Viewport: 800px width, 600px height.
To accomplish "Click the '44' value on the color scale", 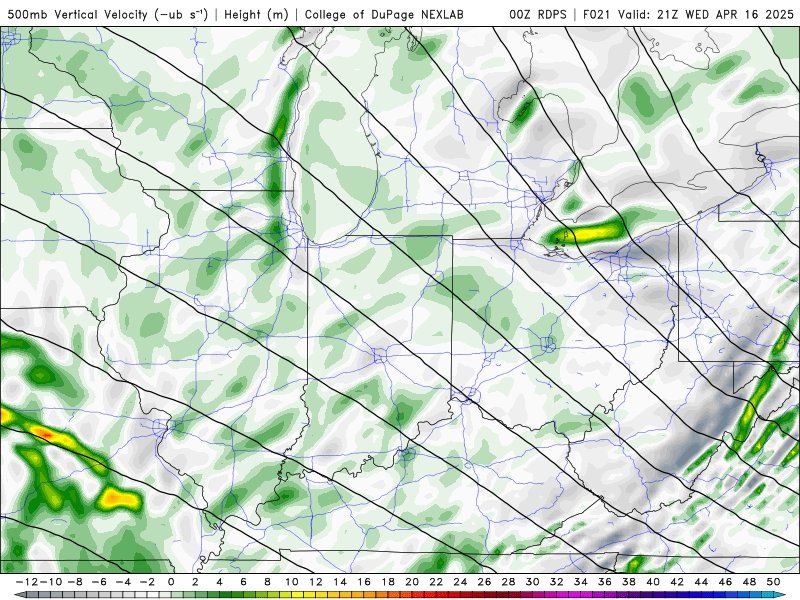I will coord(701,582).
